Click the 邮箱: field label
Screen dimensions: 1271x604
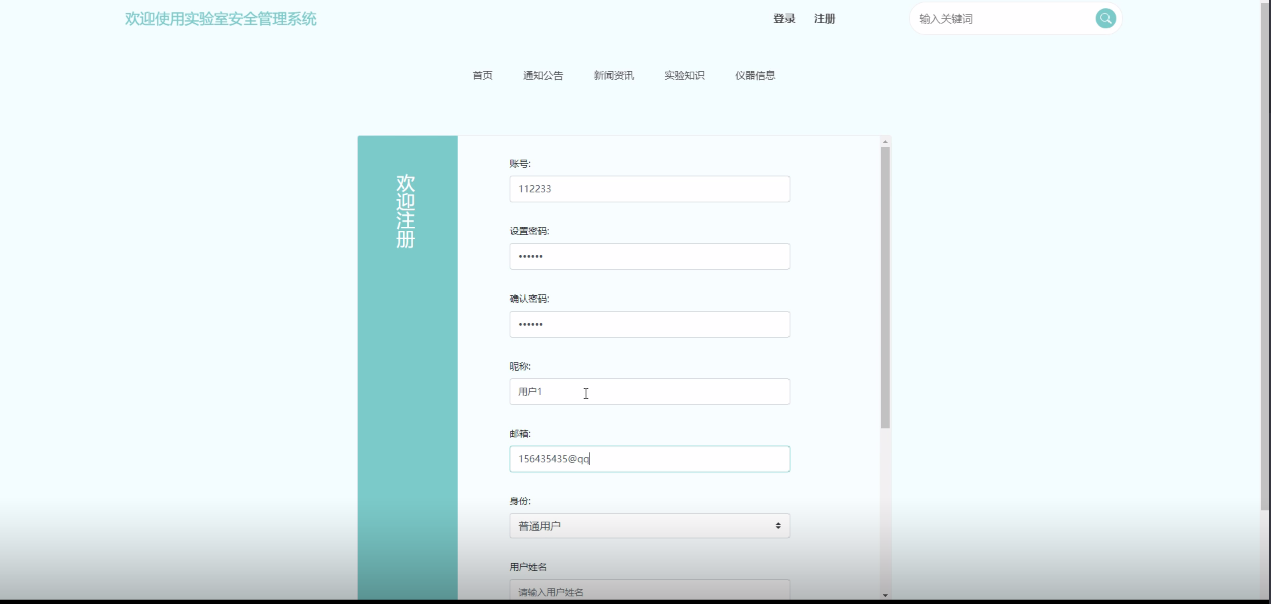520,433
